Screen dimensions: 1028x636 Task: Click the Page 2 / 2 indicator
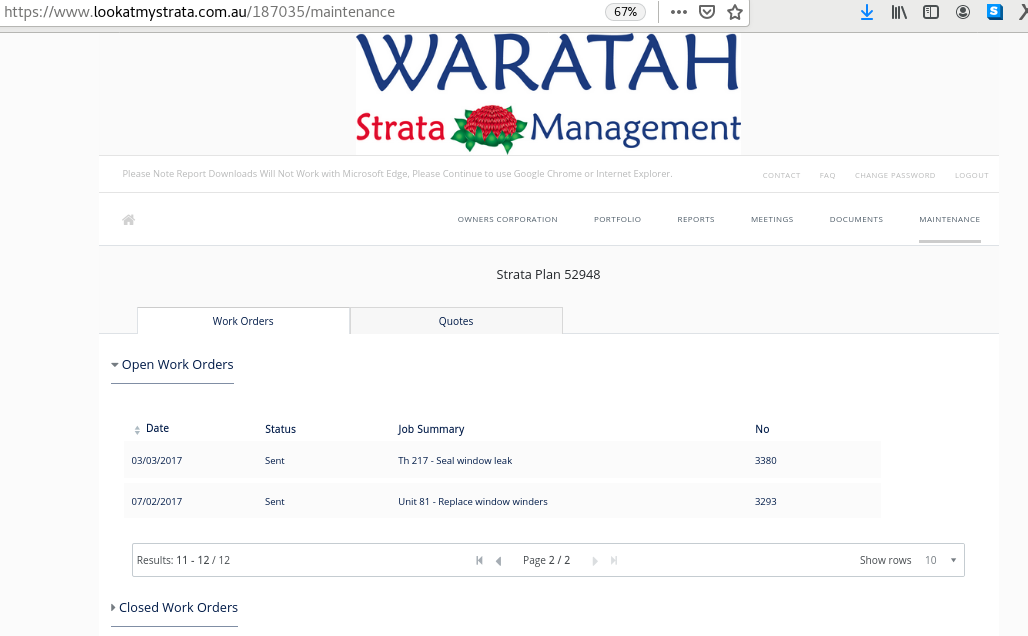pyautogui.click(x=546, y=561)
